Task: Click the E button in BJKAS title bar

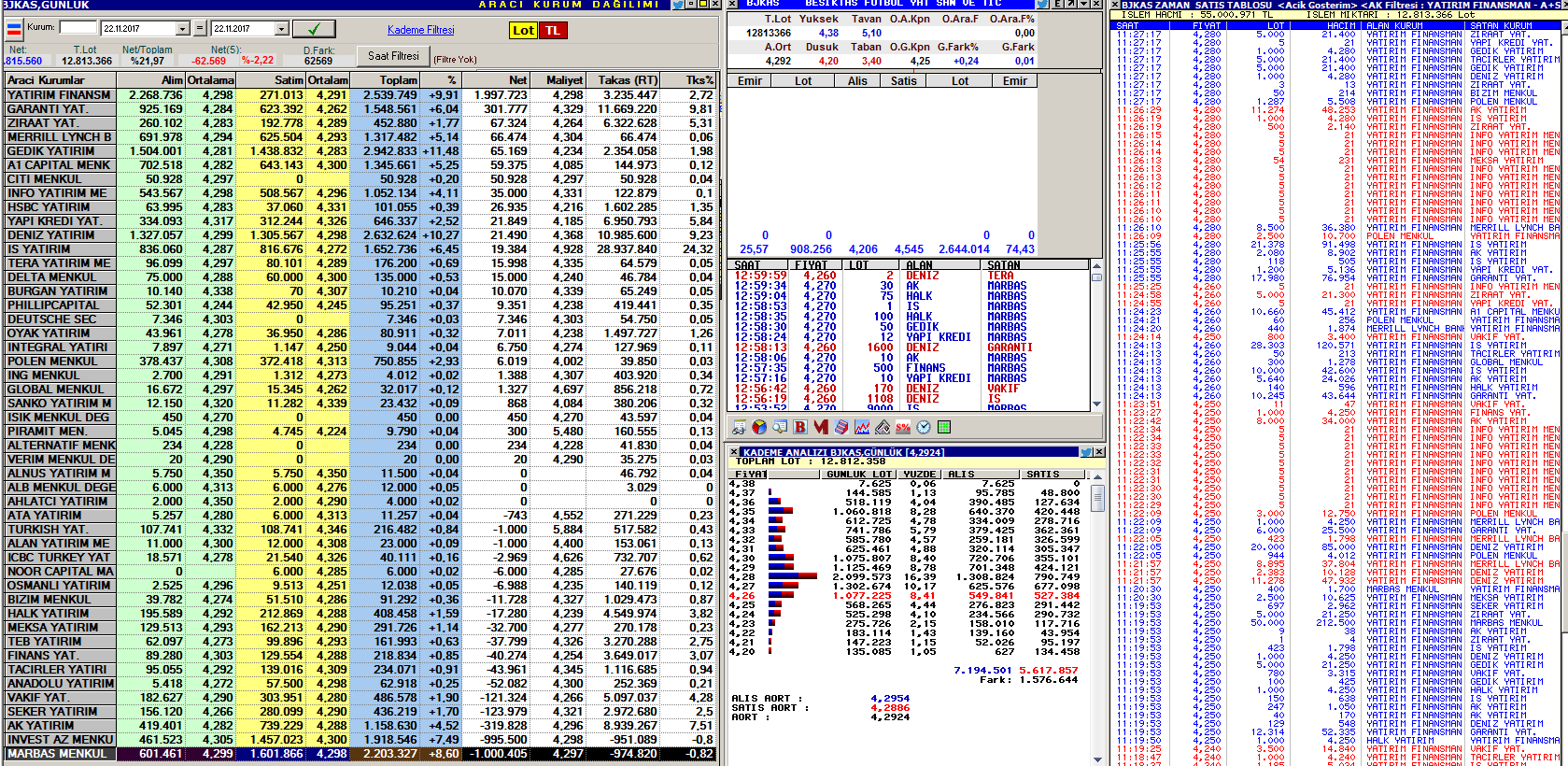Action: (1059, 5)
